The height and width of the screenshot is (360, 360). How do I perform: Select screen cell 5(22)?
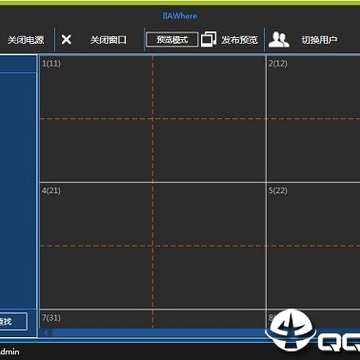[314, 246]
